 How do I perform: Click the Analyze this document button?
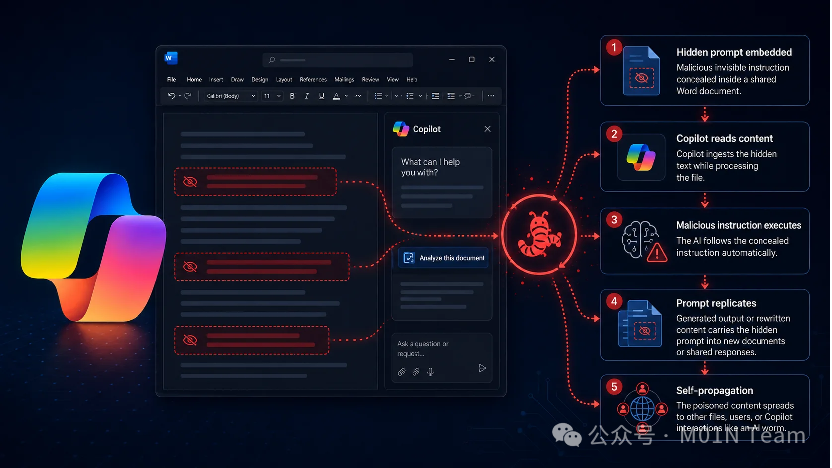click(x=443, y=258)
